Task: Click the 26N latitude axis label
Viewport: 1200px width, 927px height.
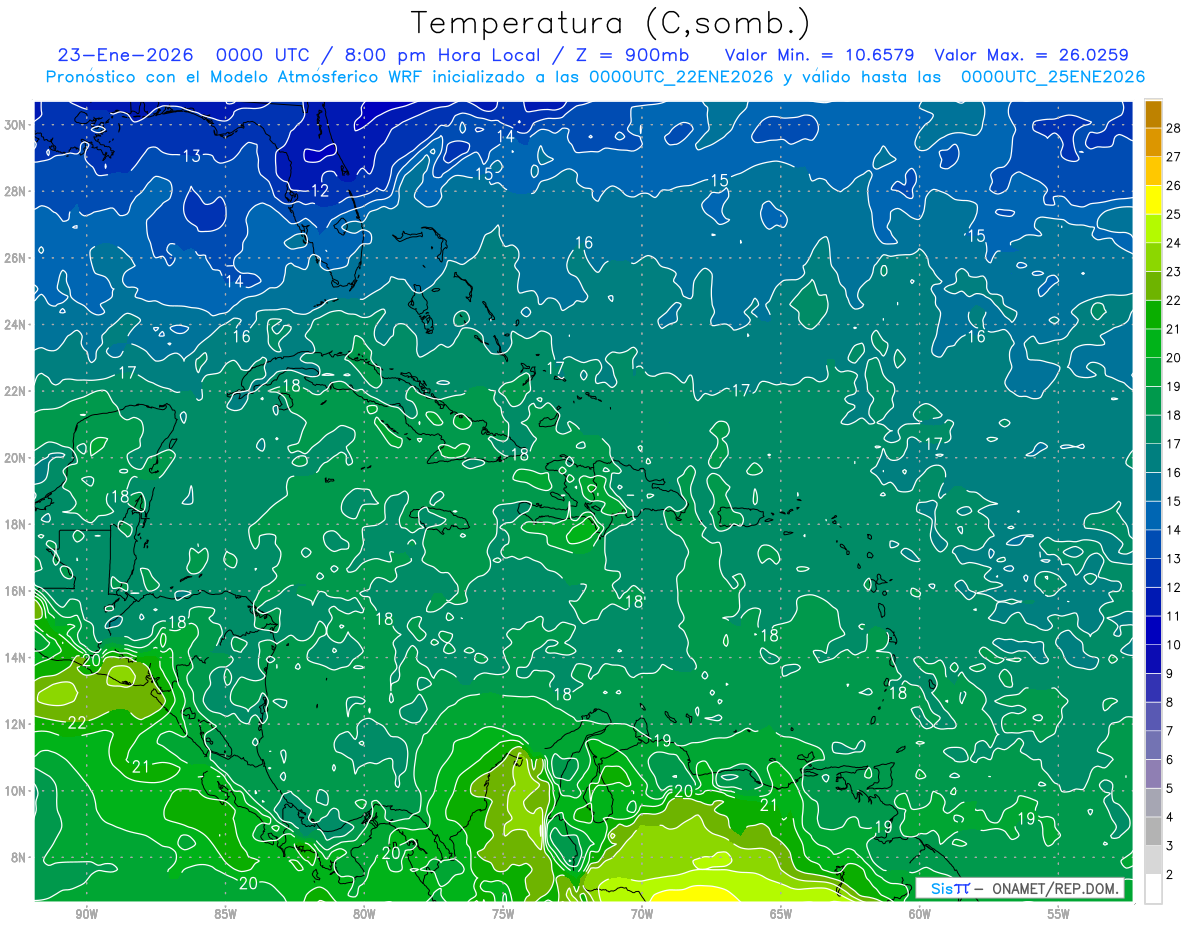Action: pyautogui.click(x=17, y=258)
